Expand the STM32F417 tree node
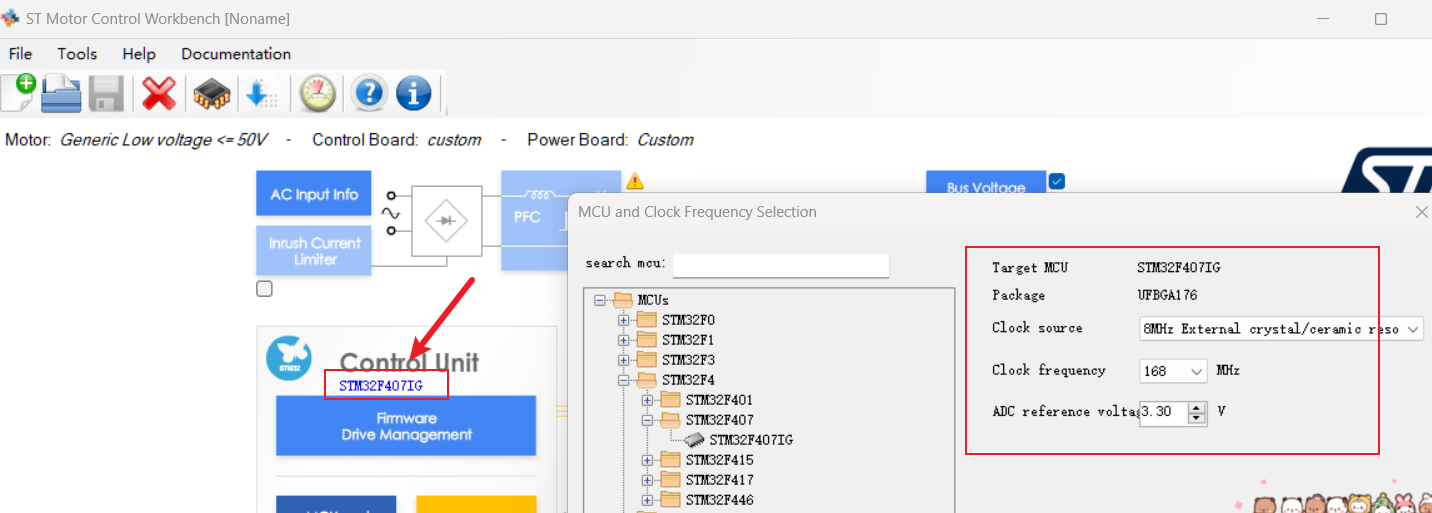The height and width of the screenshot is (513, 1432). (647, 480)
